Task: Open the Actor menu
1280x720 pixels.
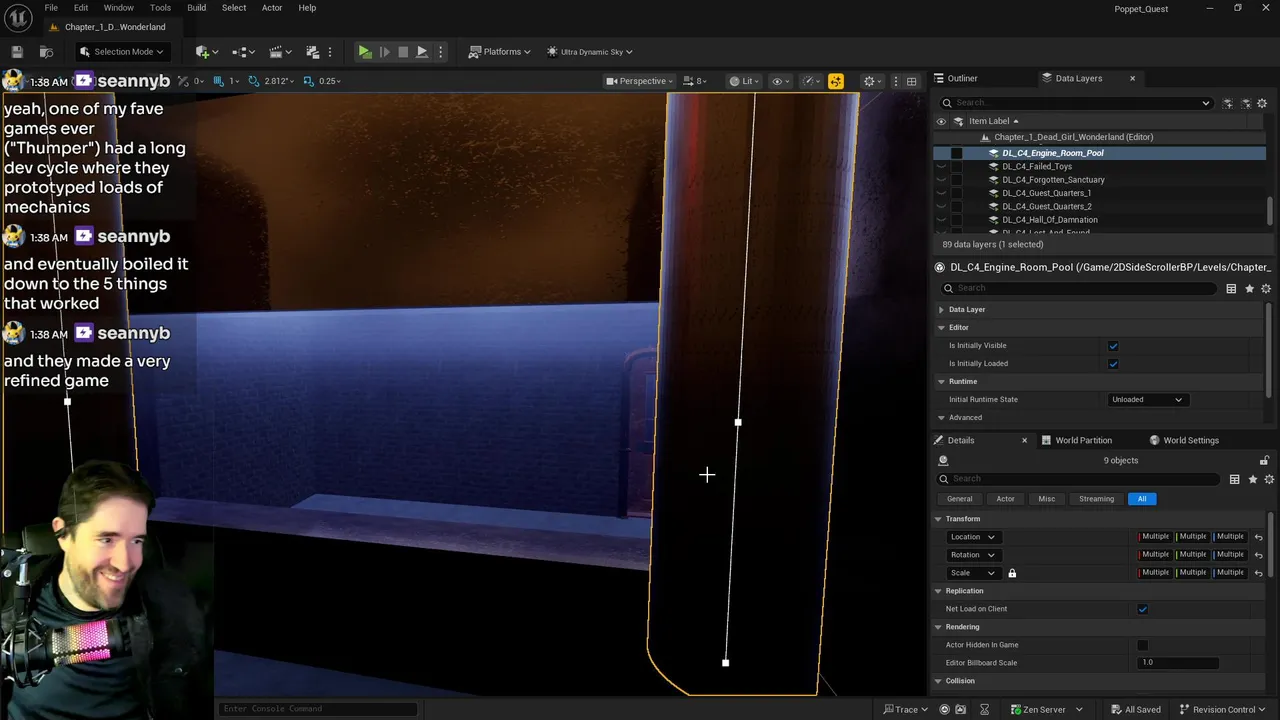Action: coord(272,8)
